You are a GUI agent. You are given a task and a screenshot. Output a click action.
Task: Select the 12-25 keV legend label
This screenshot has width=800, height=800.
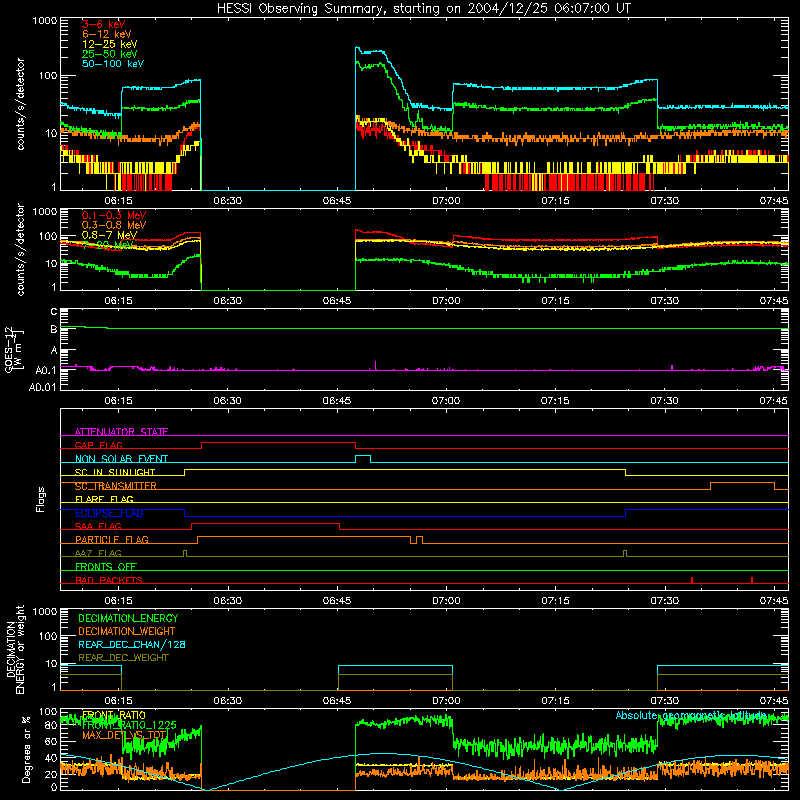110,44
